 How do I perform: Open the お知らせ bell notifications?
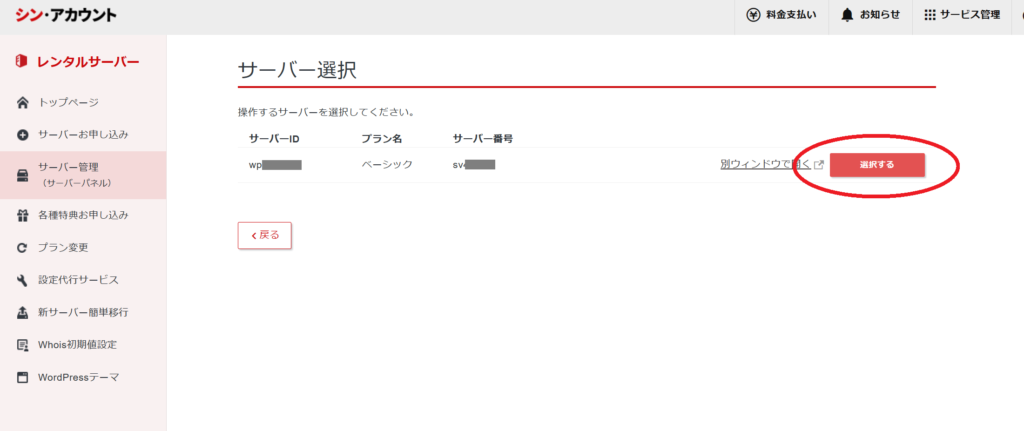pos(870,15)
